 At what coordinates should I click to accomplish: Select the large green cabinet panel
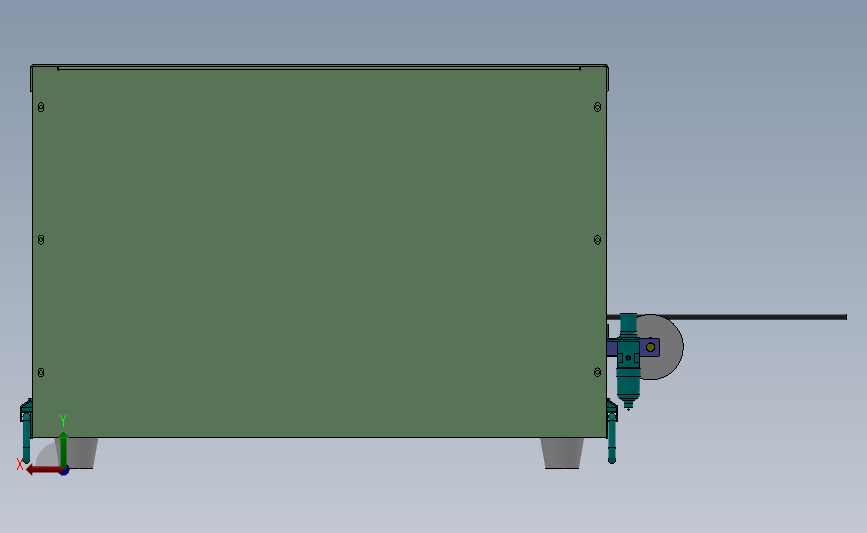(x=320, y=252)
